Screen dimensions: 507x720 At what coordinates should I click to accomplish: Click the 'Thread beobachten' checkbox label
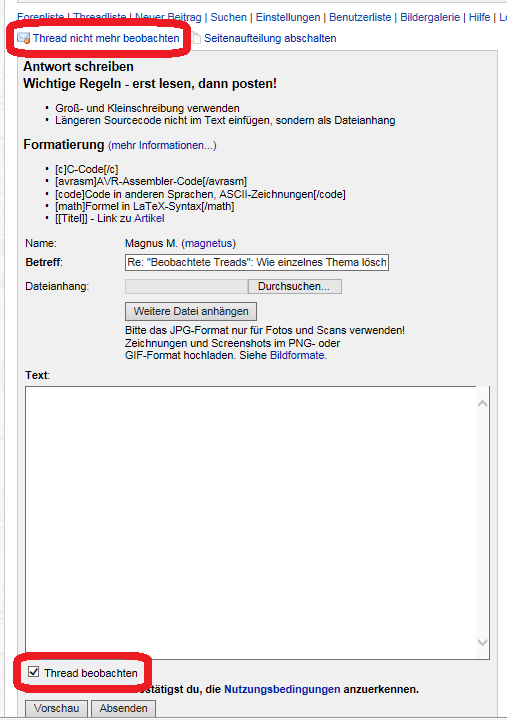[91, 673]
